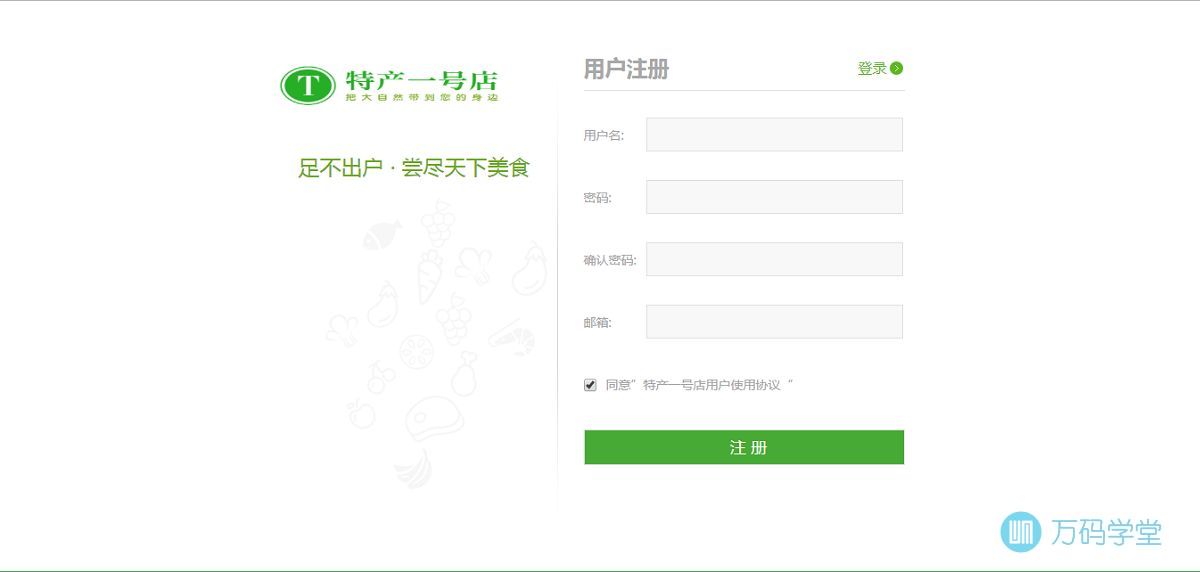The height and width of the screenshot is (572, 1200).
Task: Uncheck the user agreement checkbox
Action: [x=590, y=385]
